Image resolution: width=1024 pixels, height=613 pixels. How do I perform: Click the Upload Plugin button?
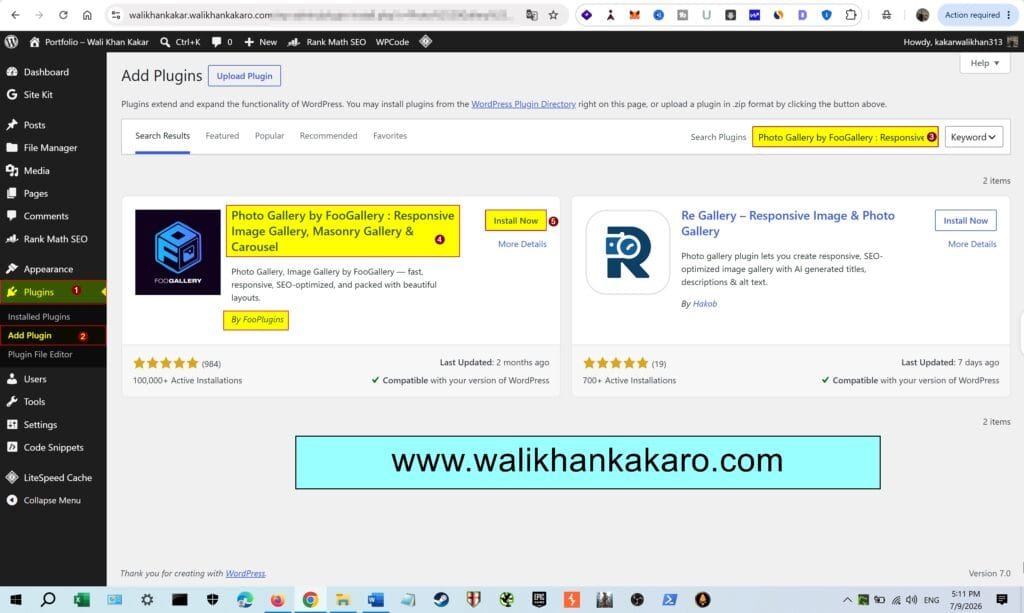click(x=244, y=76)
